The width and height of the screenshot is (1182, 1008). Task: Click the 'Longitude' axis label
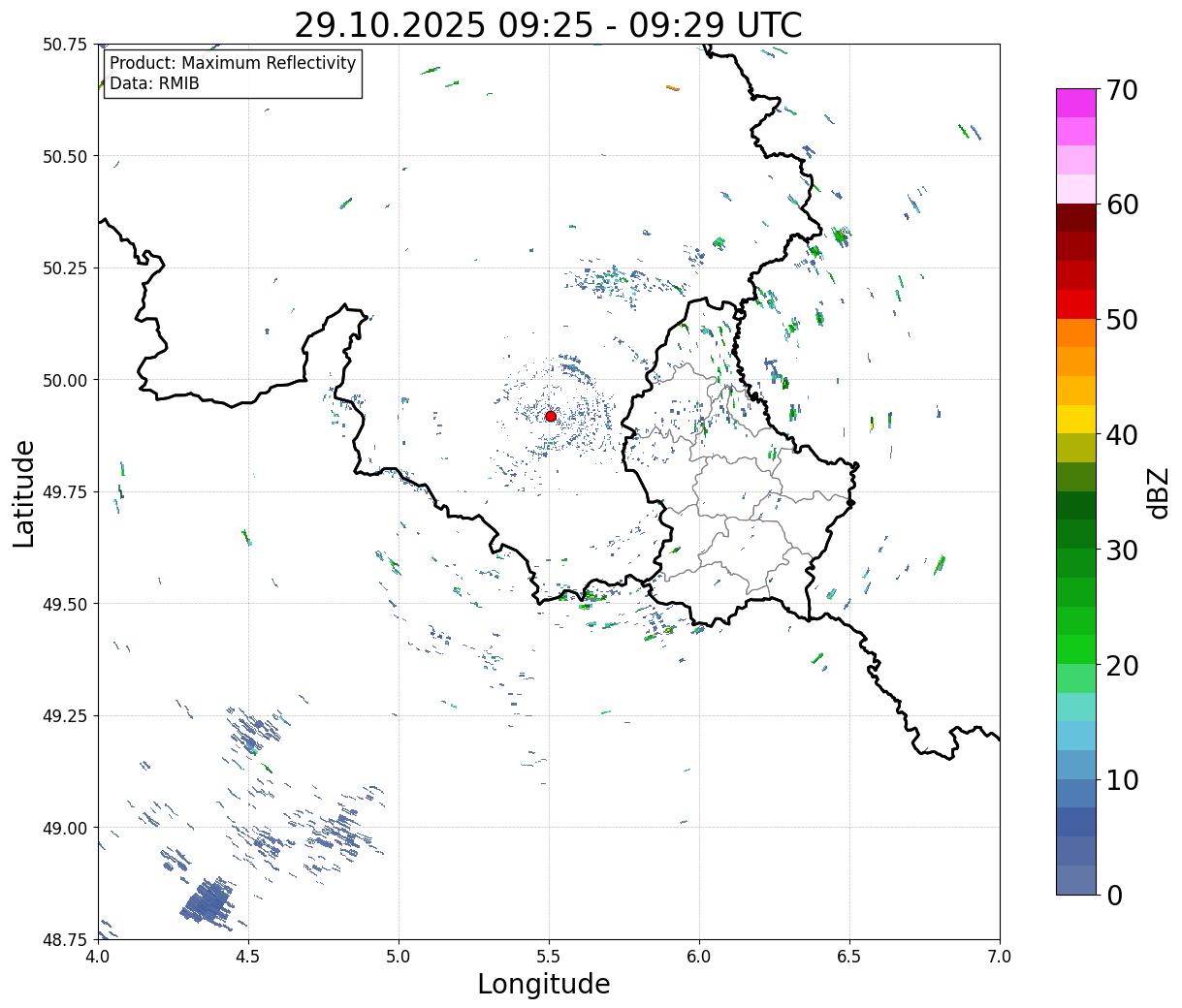pos(544,984)
